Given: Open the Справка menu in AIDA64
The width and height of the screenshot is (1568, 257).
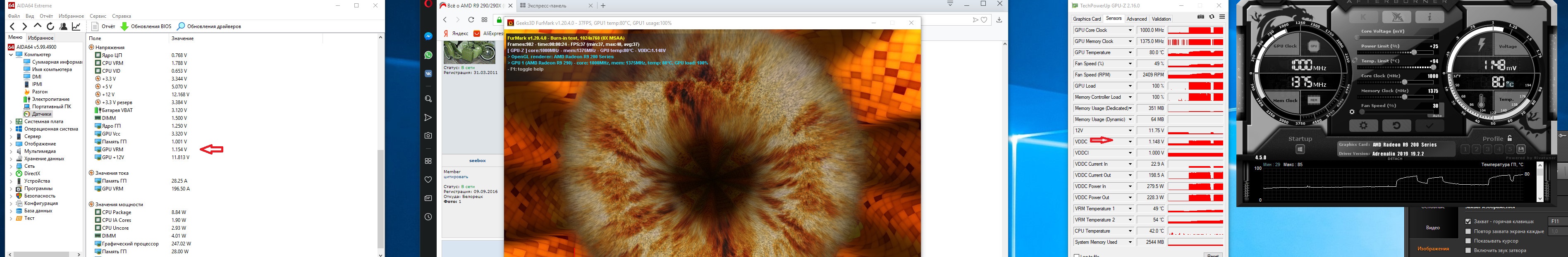Looking at the screenshot, I should 122,17.
